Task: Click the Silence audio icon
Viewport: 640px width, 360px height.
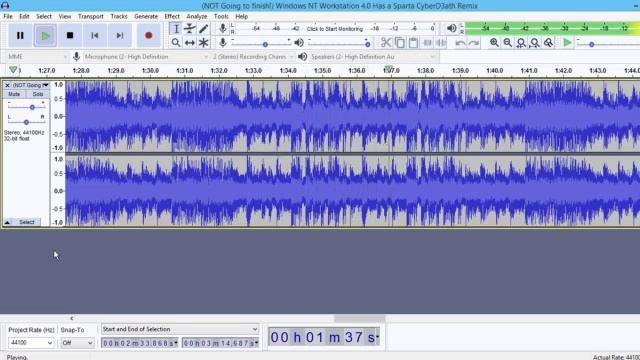Action: (x=441, y=42)
